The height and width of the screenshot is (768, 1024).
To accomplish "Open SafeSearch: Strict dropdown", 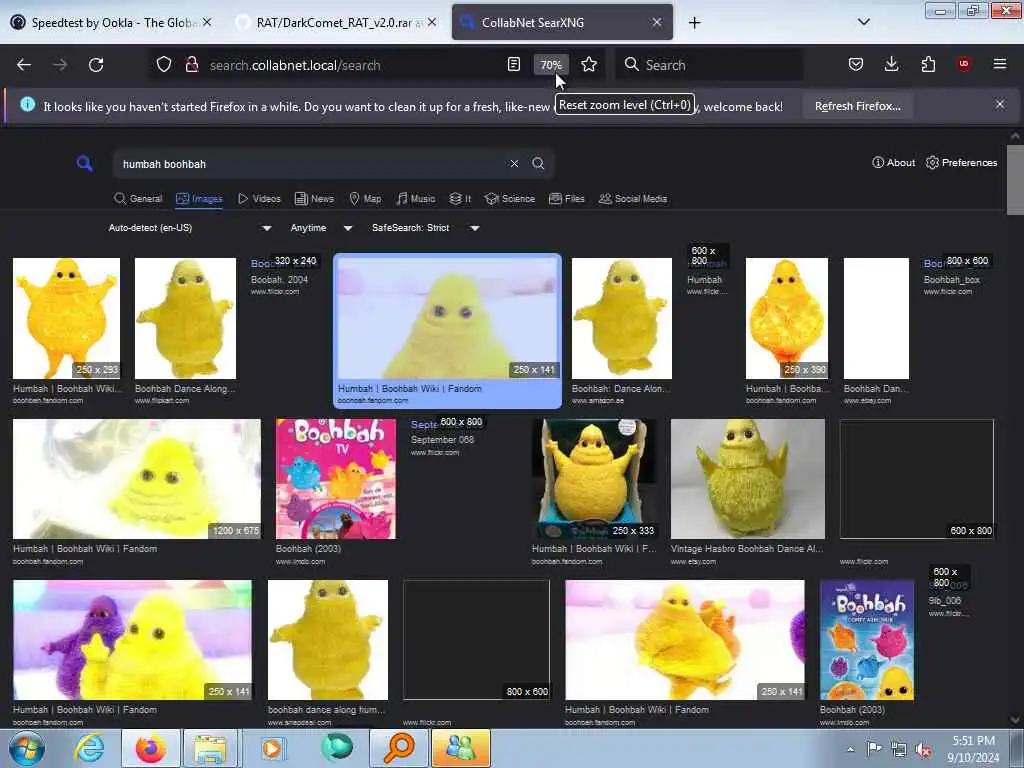I will pos(425,228).
